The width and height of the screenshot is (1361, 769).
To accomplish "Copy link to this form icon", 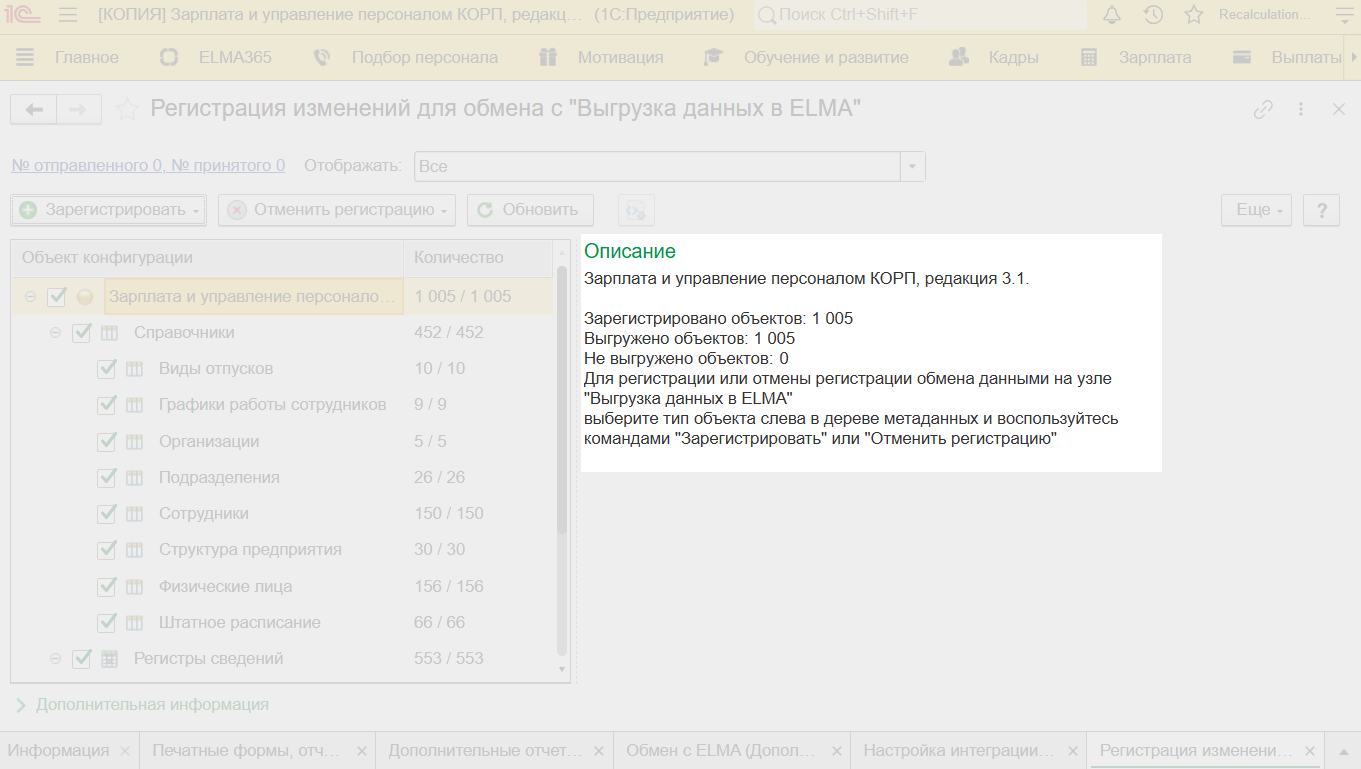I will coord(1263,110).
